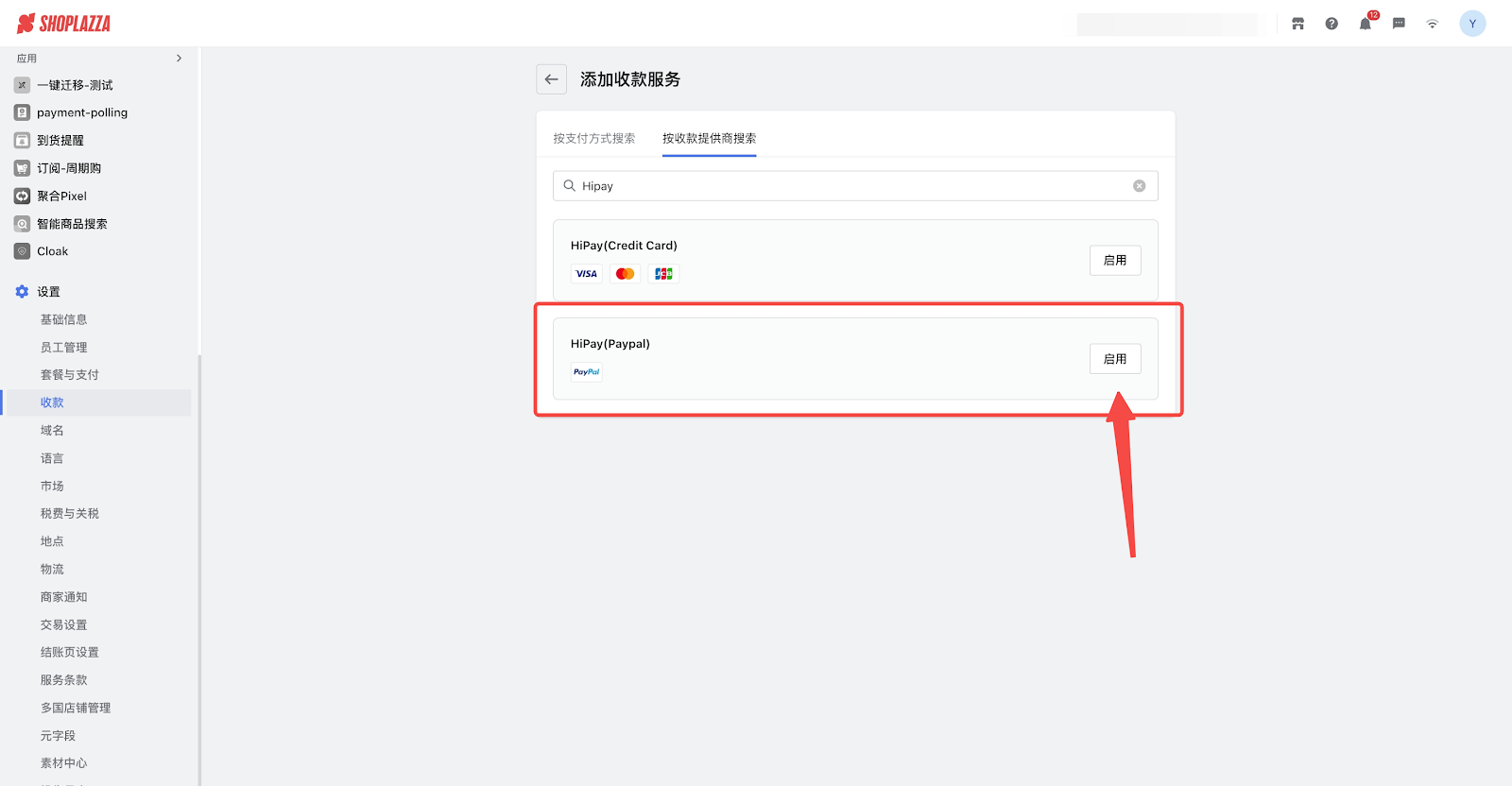
Task: Open 税费与关税 settings
Action: pyautogui.click(x=69, y=514)
